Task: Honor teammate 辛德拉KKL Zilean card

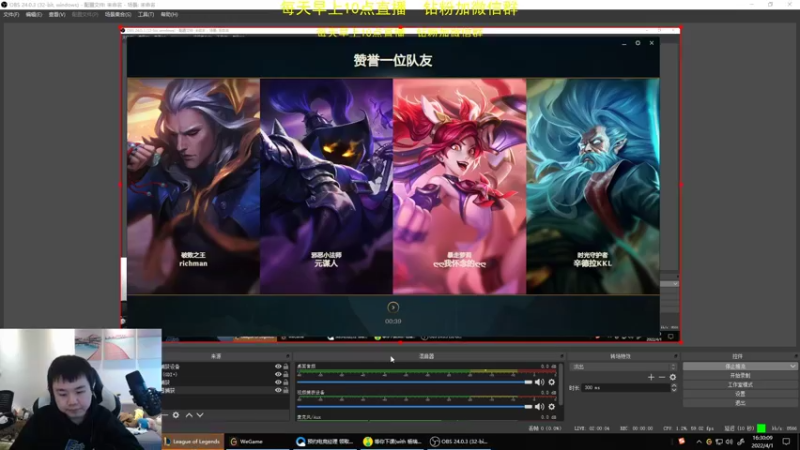Action: click(x=592, y=186)
